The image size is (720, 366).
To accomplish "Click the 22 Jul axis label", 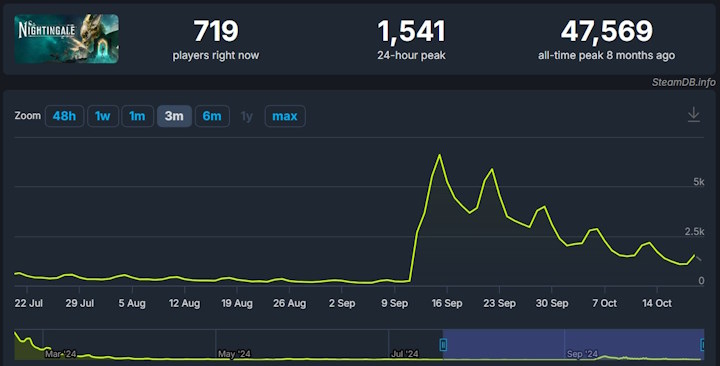I will pyautogui.click(x=28, y=303).
